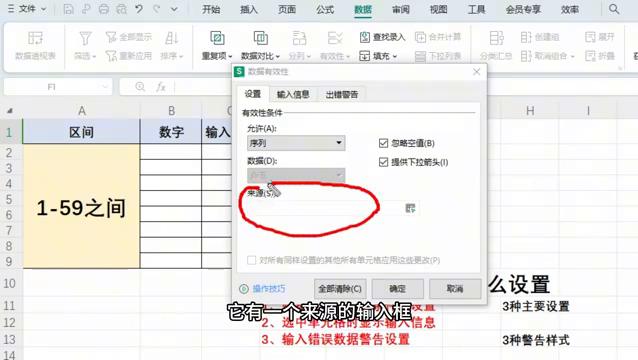Open the disabled 数据(D) dropdown
638x360 pixels.
coord(296,175)
